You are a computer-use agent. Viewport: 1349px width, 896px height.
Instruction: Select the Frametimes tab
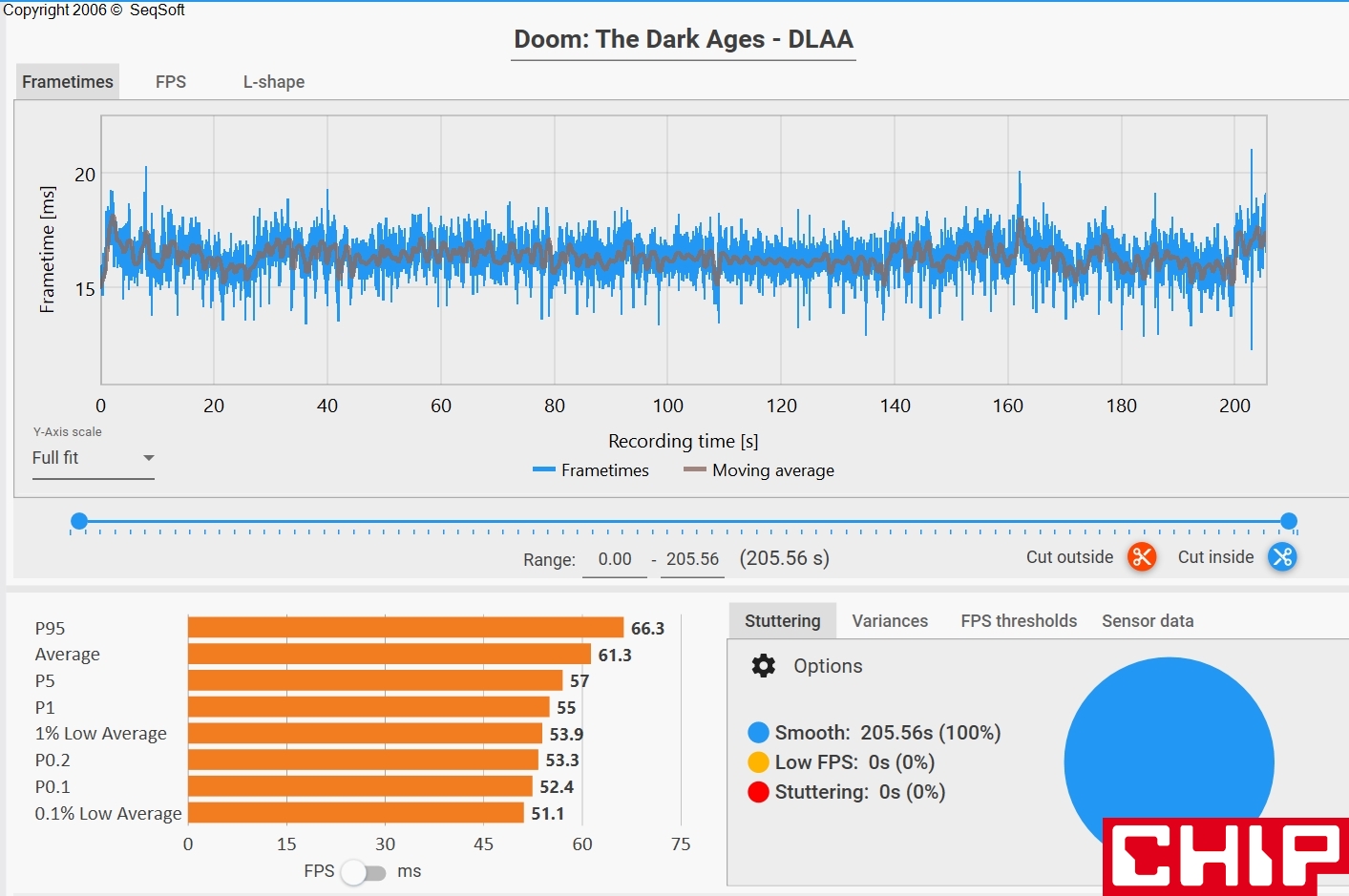coord(68,82)
